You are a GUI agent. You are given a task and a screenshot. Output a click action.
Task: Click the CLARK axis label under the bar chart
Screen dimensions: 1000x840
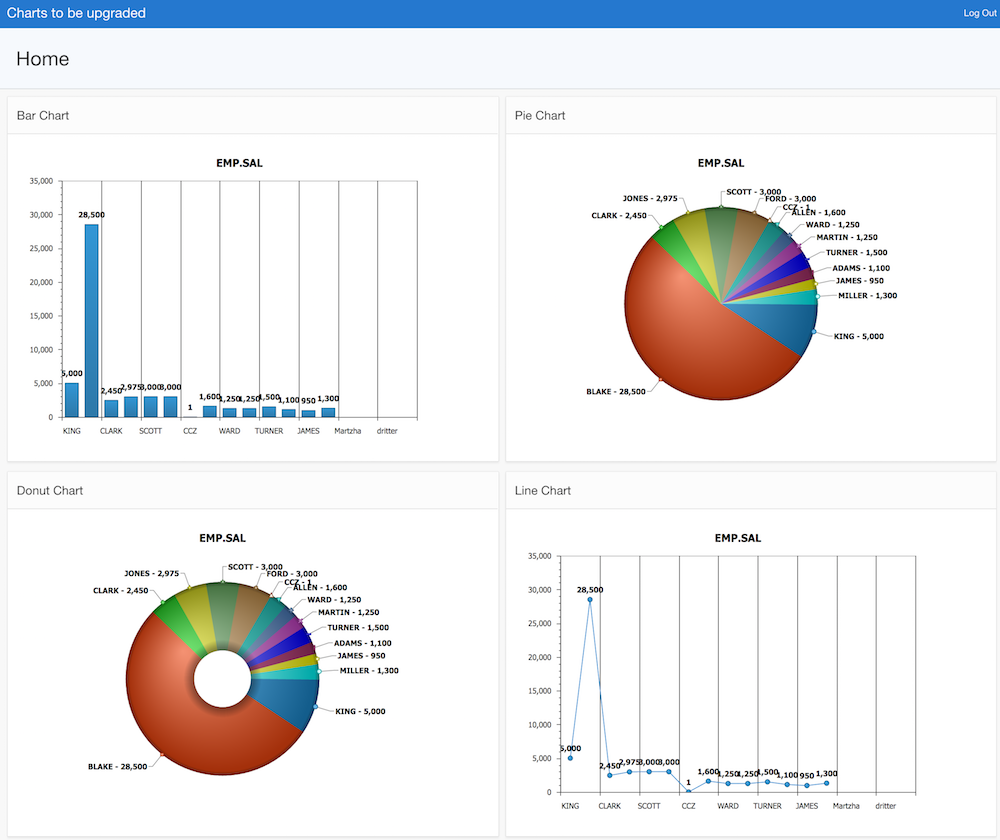(x=111, y=431)
